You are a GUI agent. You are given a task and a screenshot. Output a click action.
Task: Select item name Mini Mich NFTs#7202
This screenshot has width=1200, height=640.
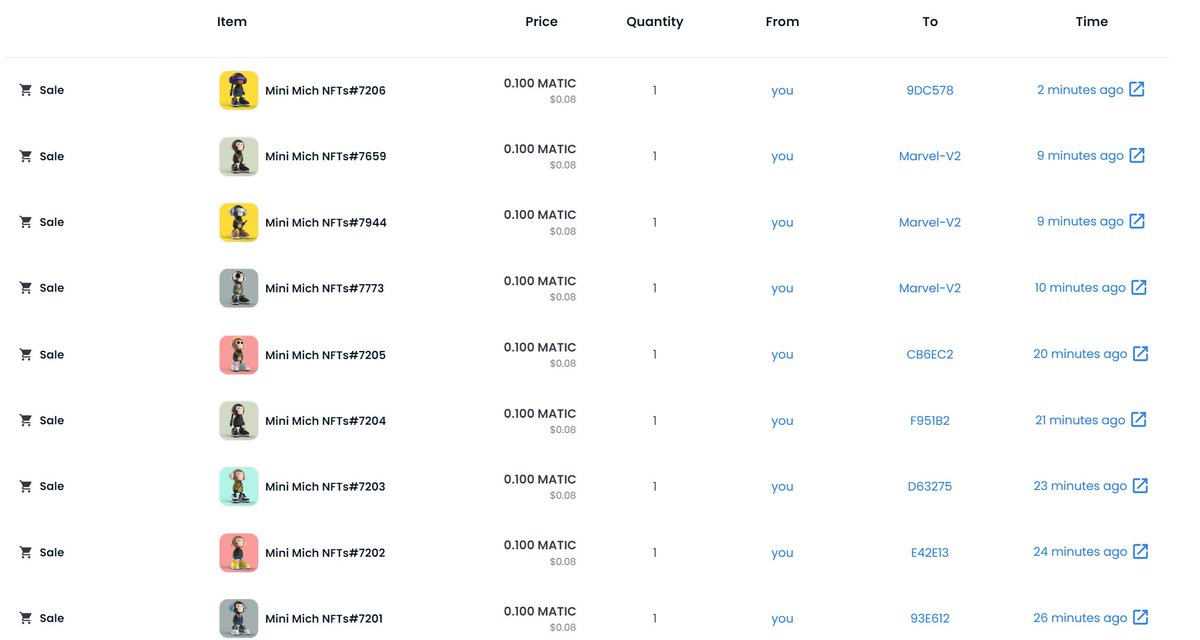point(325,553)
